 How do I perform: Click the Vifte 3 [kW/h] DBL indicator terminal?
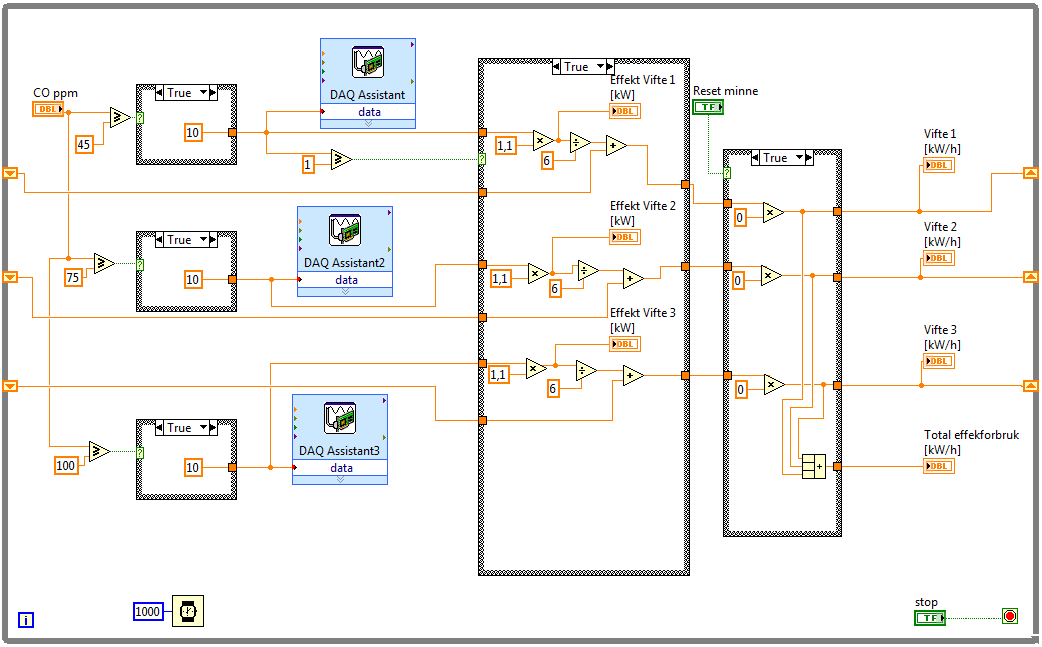tap(939, 361)
